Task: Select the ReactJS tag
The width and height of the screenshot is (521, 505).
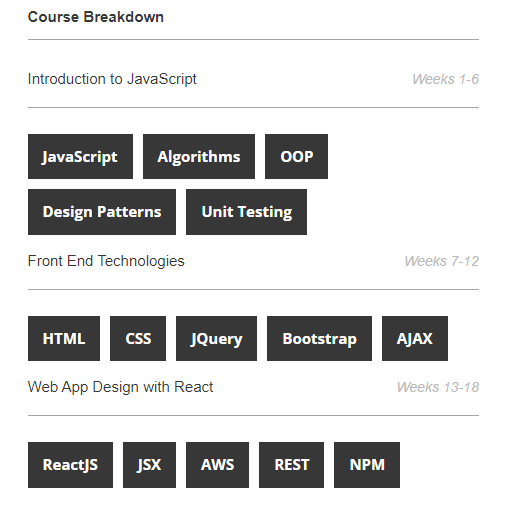Action: [70, 465]
